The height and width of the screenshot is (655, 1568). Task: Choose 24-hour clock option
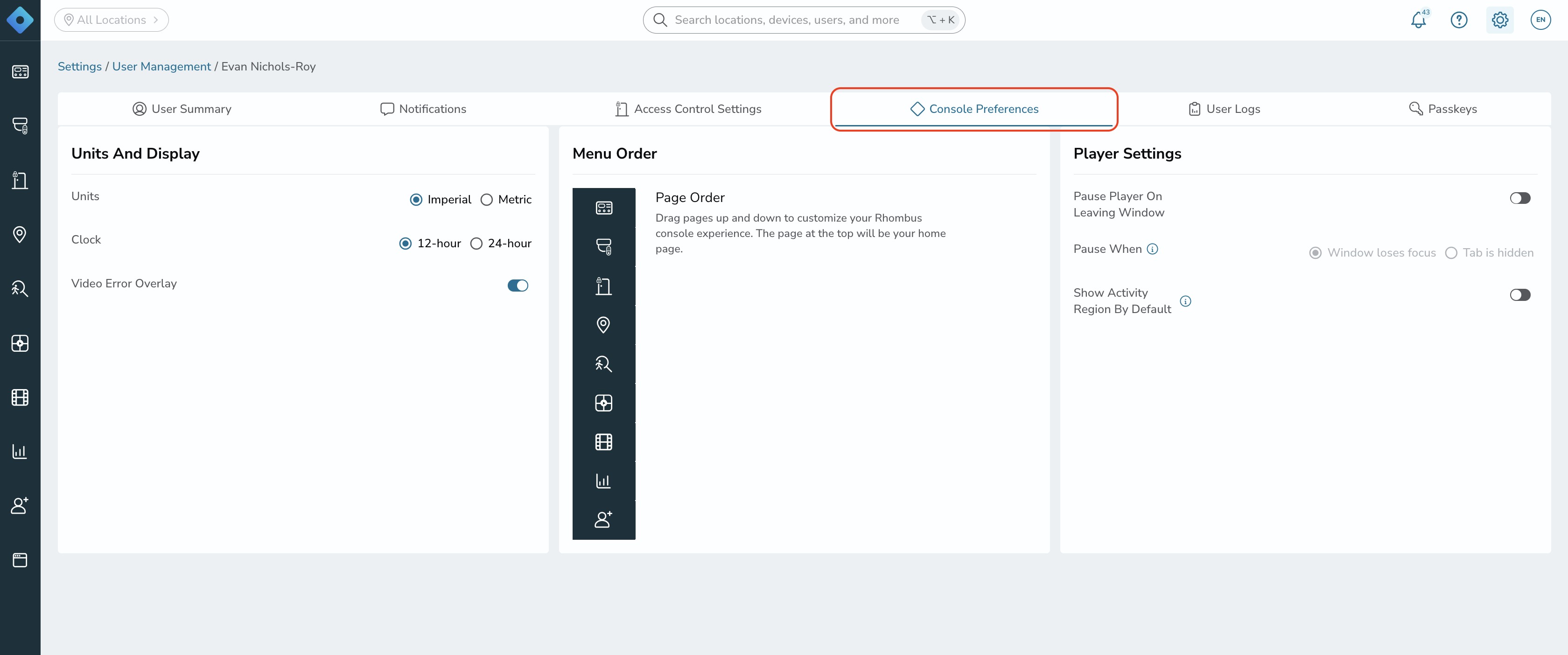(x=476, y=244)
